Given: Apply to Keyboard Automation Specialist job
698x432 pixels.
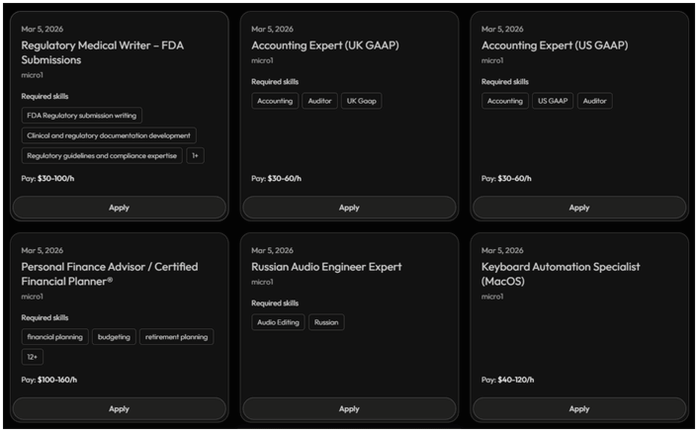Looking at the screenshot, I should tap(579, 409).
